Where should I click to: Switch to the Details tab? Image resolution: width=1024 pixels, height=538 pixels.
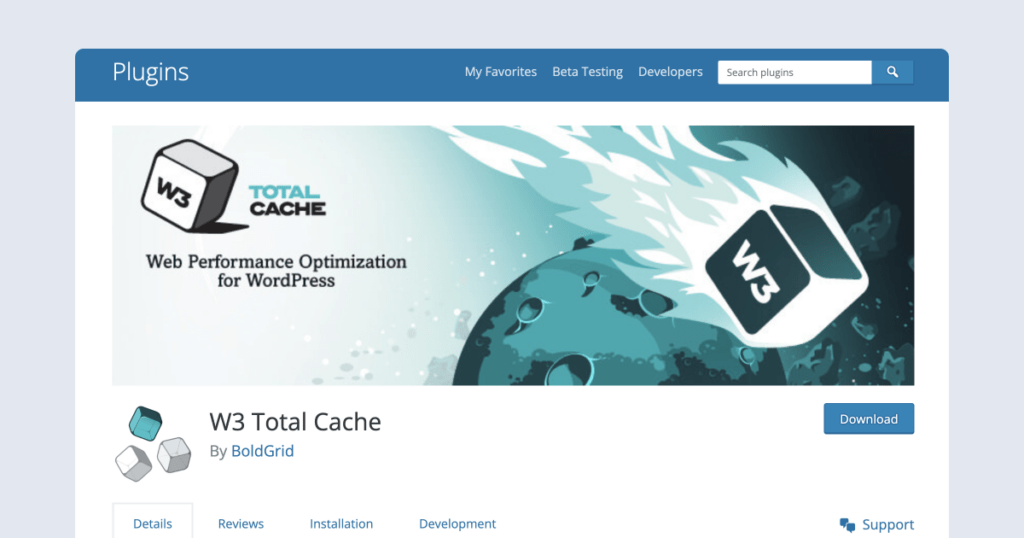pyautogui.click(x=153, y=524)
